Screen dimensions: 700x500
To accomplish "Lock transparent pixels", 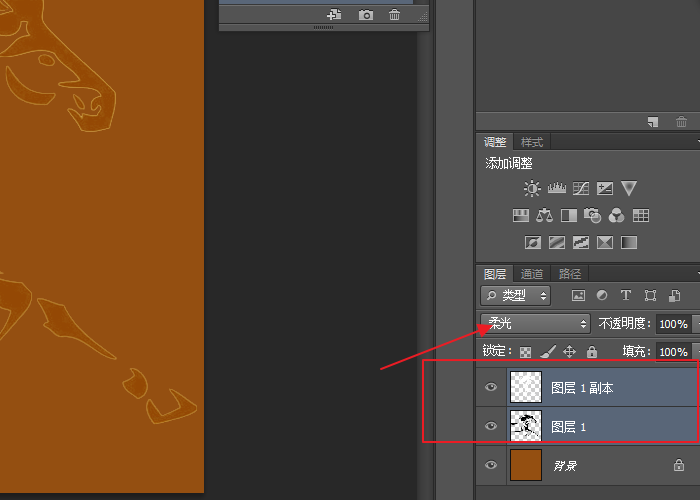I will [x=525, y=352].
